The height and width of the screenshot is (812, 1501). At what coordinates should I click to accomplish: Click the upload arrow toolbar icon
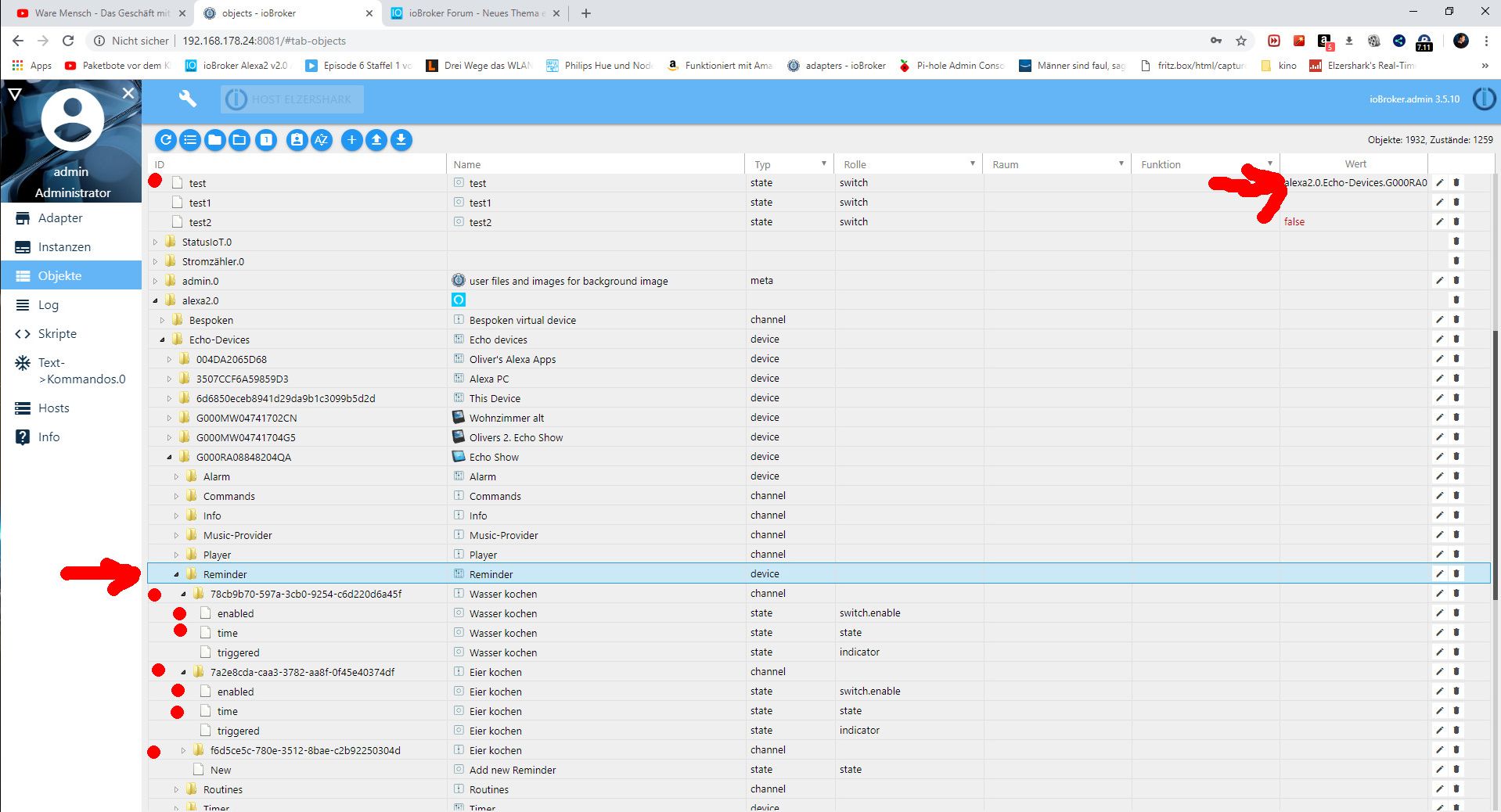[x=376, y=140]
